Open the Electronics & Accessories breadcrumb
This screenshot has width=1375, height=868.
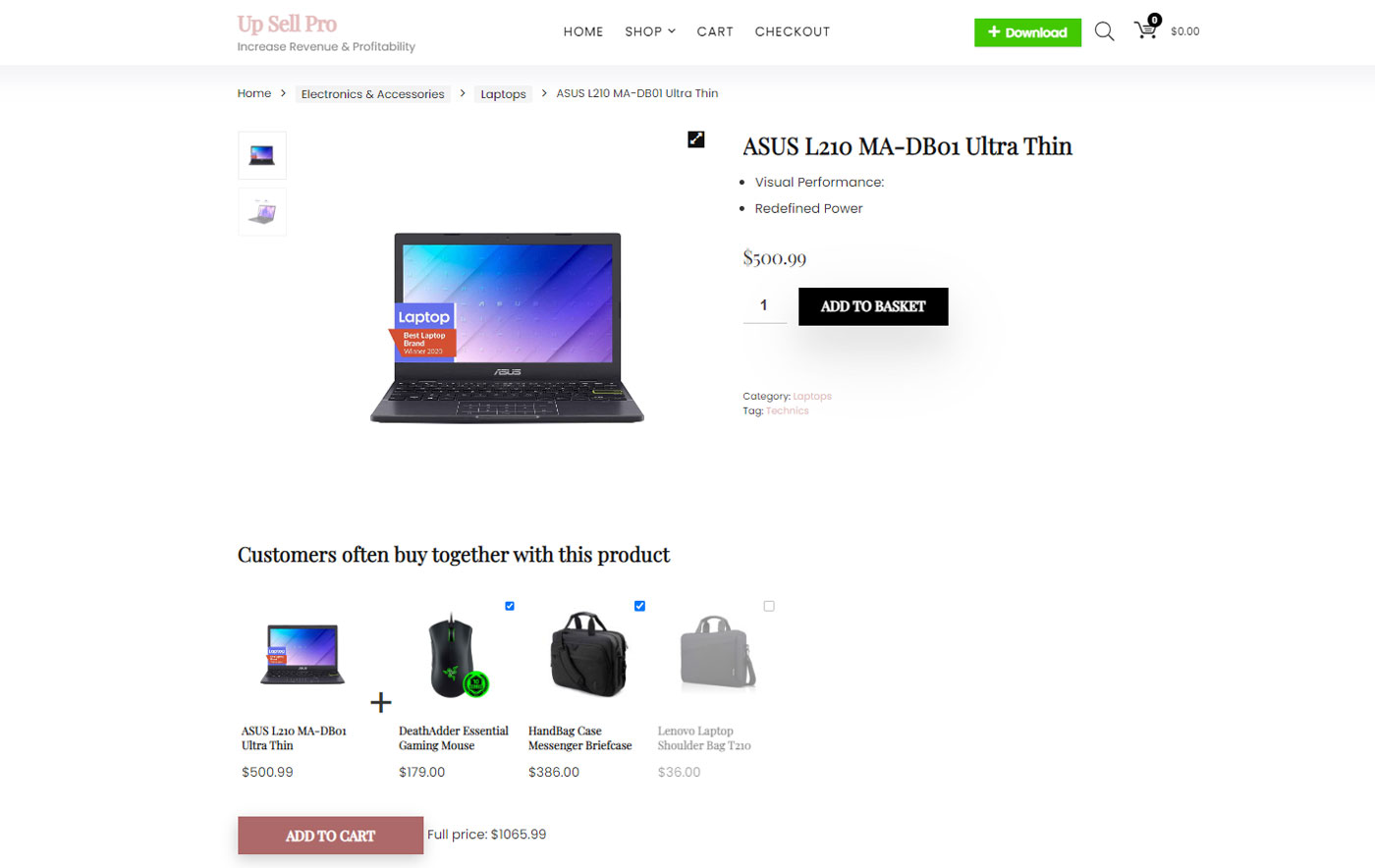coord(373,94)
